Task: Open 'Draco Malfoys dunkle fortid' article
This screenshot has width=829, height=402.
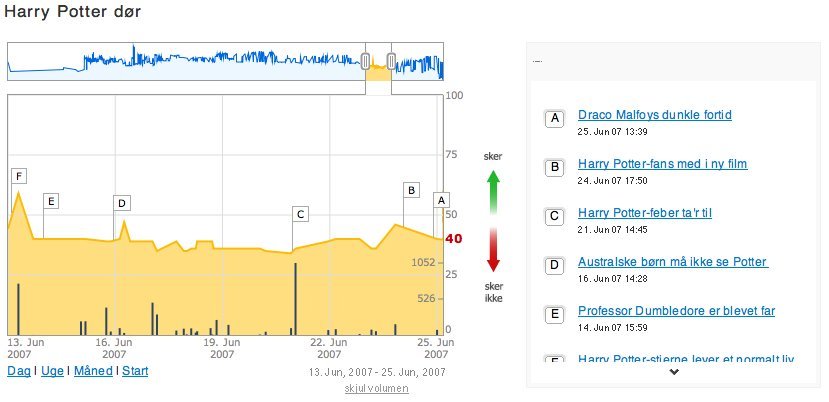Action: click(654, 115)
